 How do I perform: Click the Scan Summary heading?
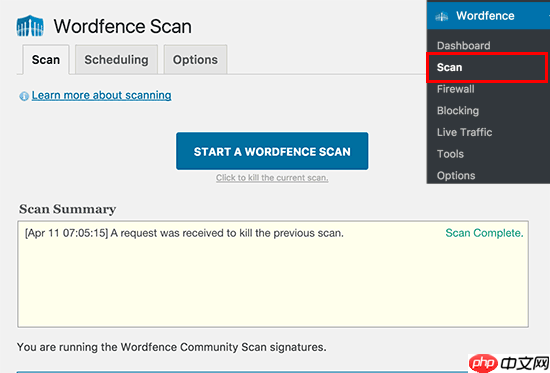point(67,209)
